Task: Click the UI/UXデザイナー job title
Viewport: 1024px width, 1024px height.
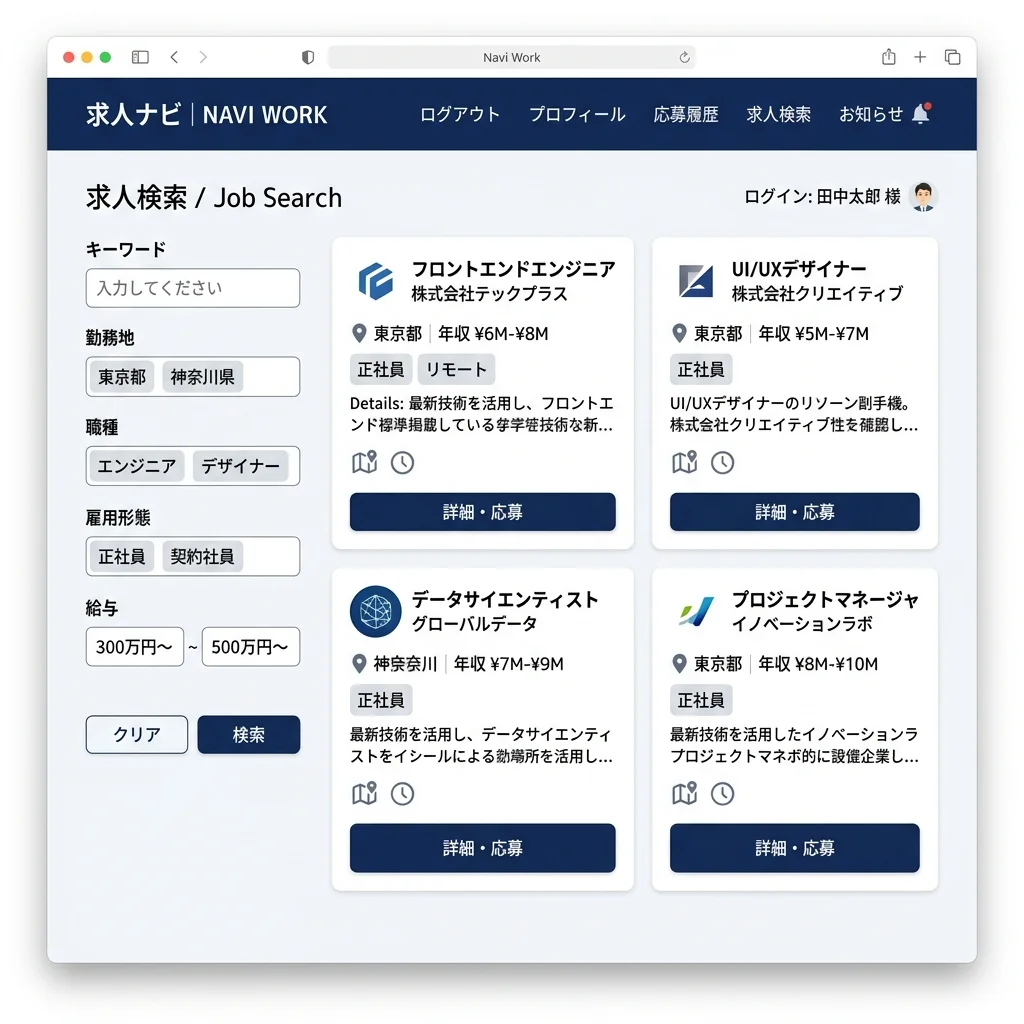Action: tap(799, 268)
